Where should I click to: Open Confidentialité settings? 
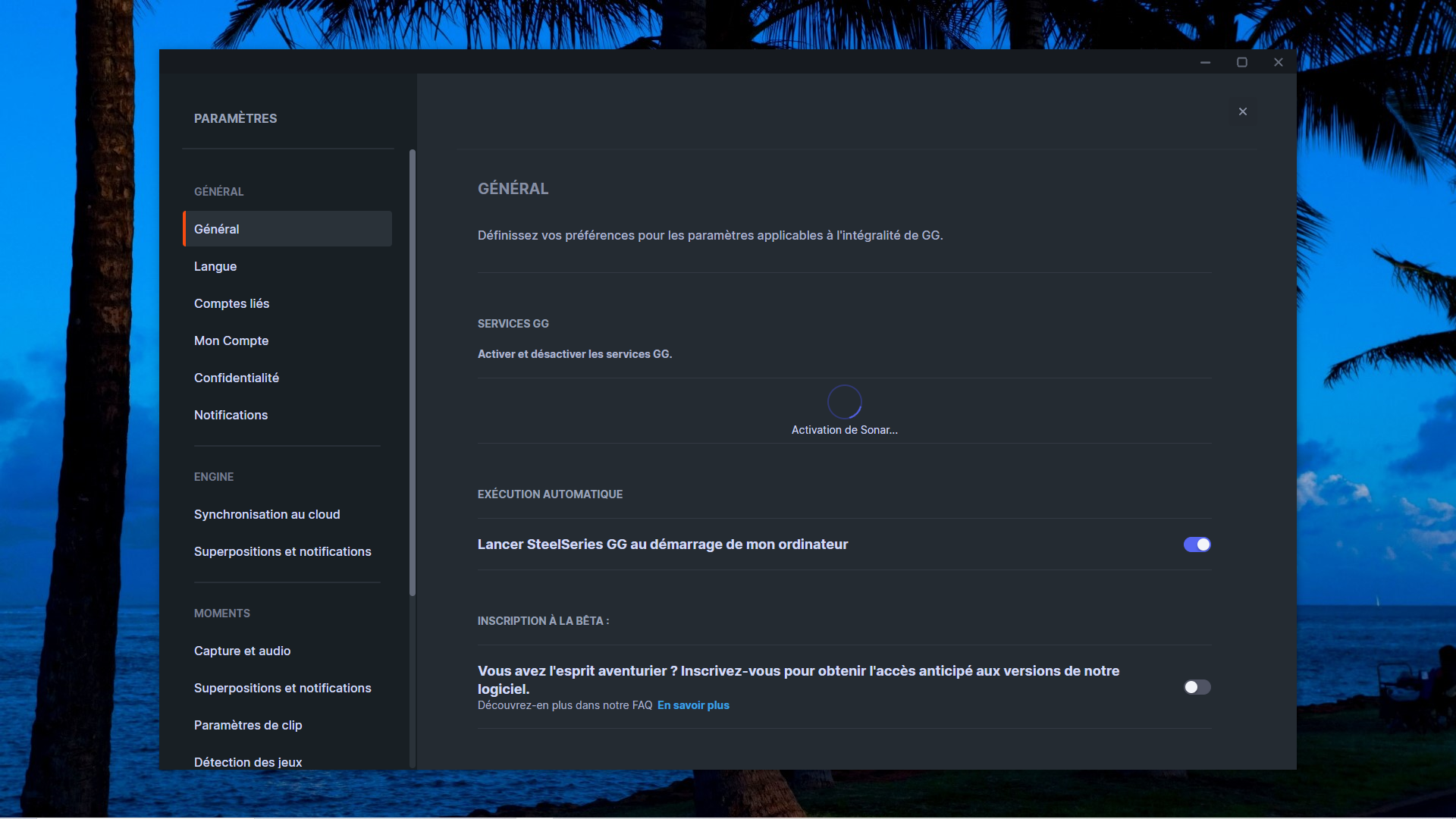pos(287,378)
